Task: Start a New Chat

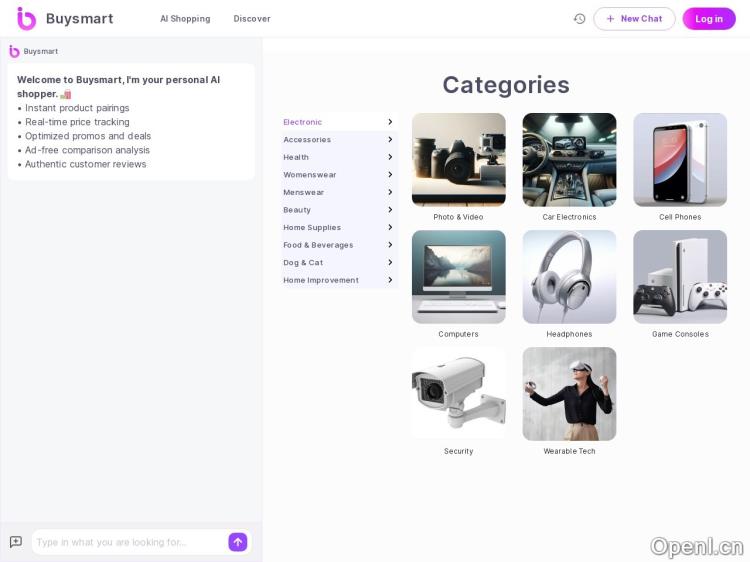Action: [634, 19]
